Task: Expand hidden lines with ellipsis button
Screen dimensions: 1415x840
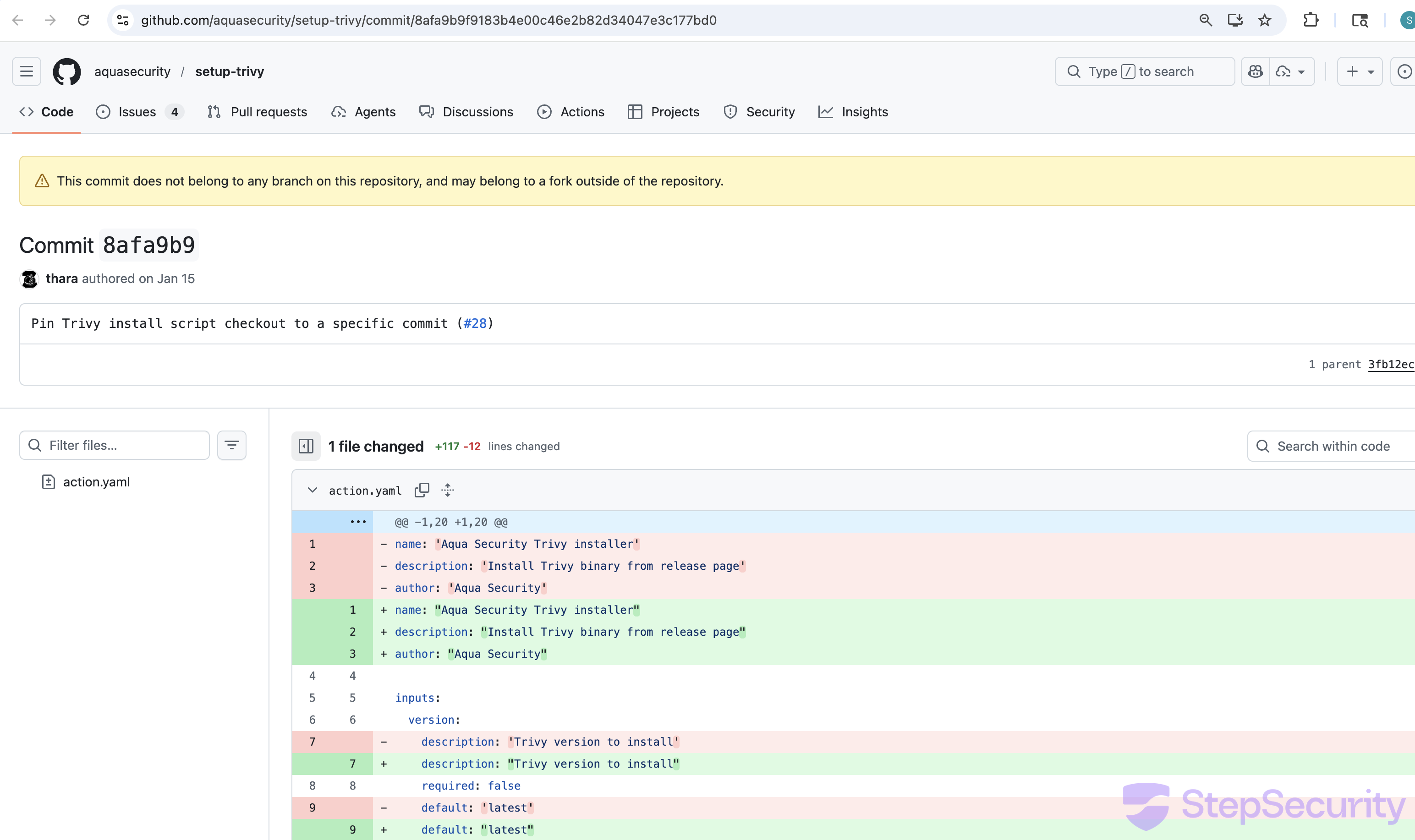Action: pyautogui.click(x=358, y=522)
